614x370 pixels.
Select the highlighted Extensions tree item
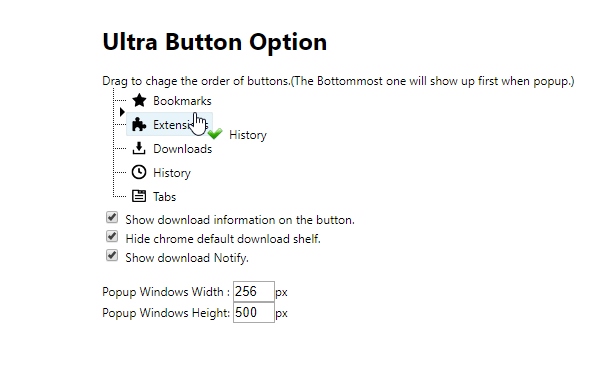click(170, 125)
